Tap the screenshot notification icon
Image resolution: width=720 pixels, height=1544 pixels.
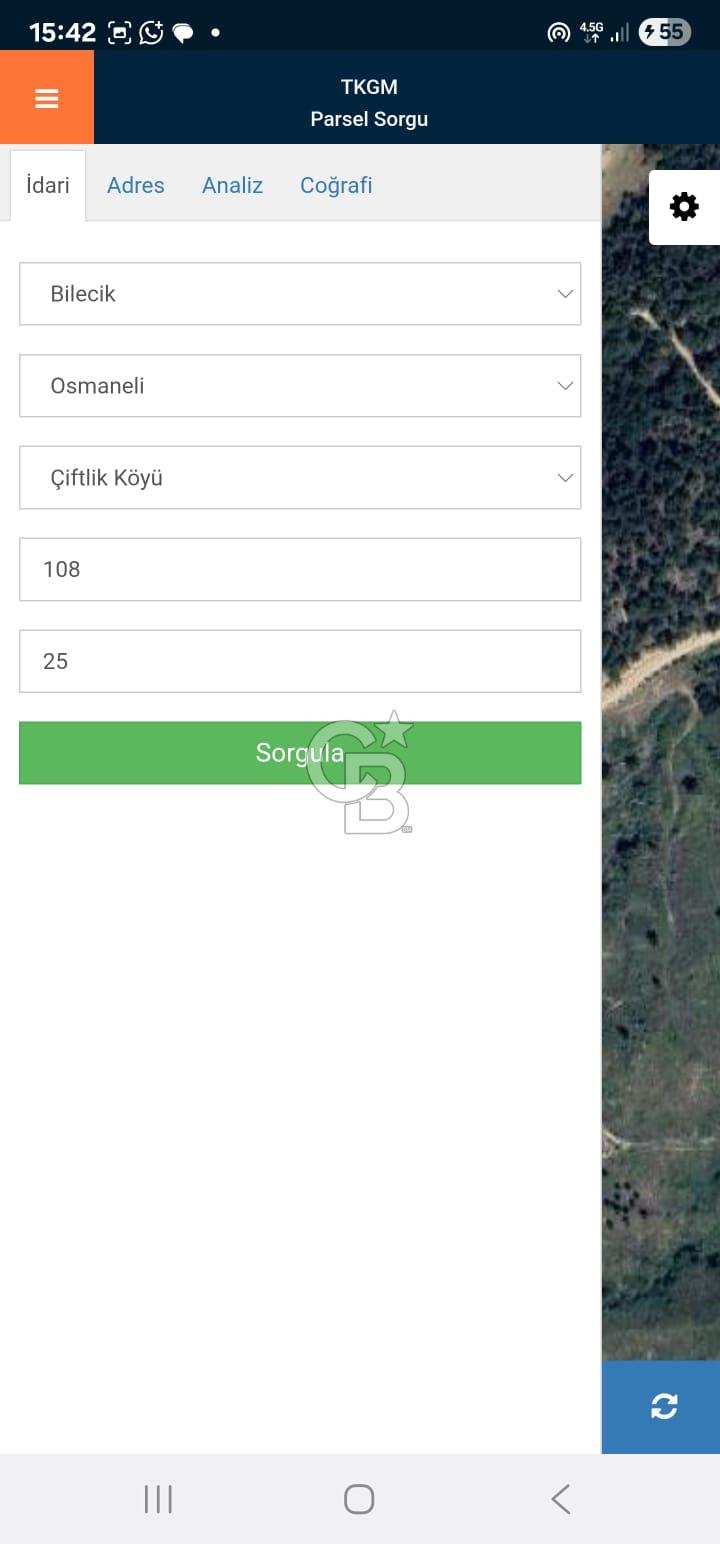pyautogui.click(x=118, y=31)
